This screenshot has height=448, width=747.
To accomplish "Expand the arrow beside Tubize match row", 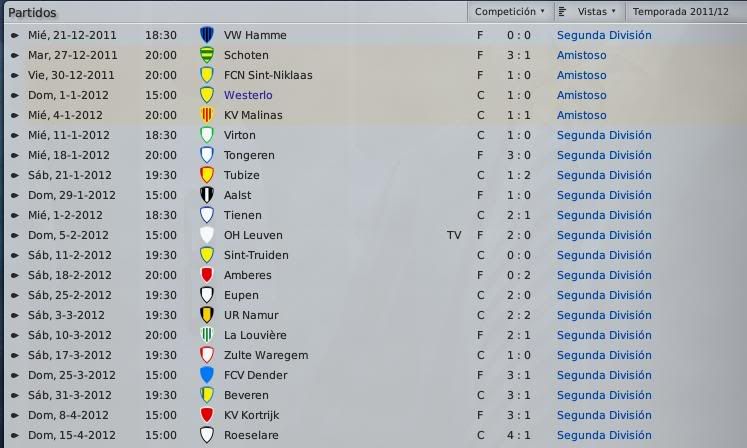I will click(x=15, y=175).
